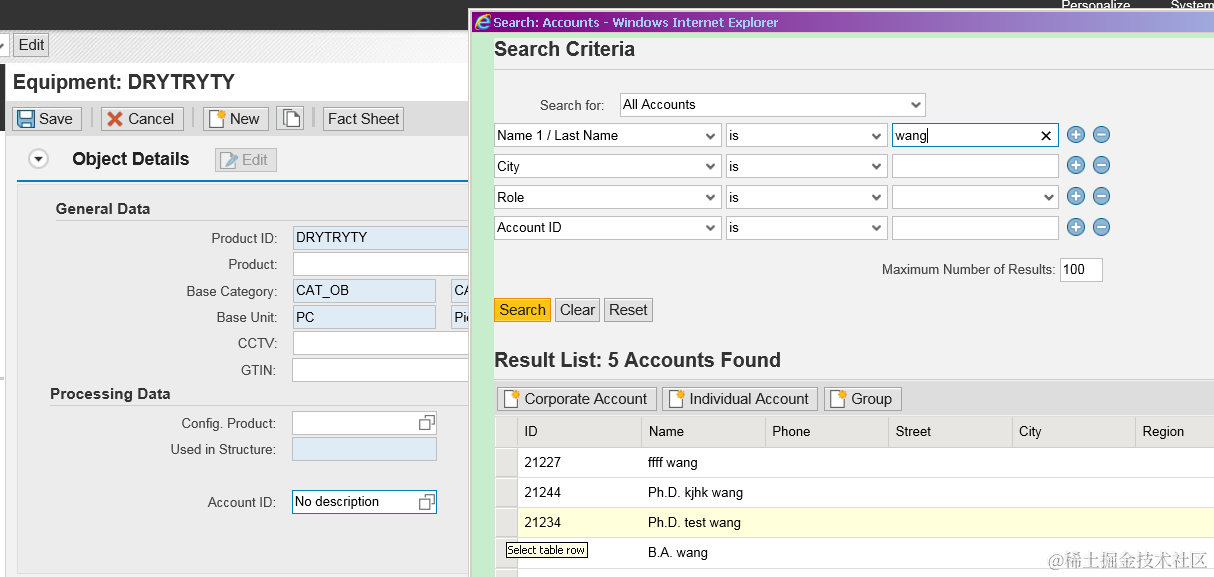The height and width of the screenshot is (577, 1214).
Task: Click account ID 21234
Action: (543, 523)
